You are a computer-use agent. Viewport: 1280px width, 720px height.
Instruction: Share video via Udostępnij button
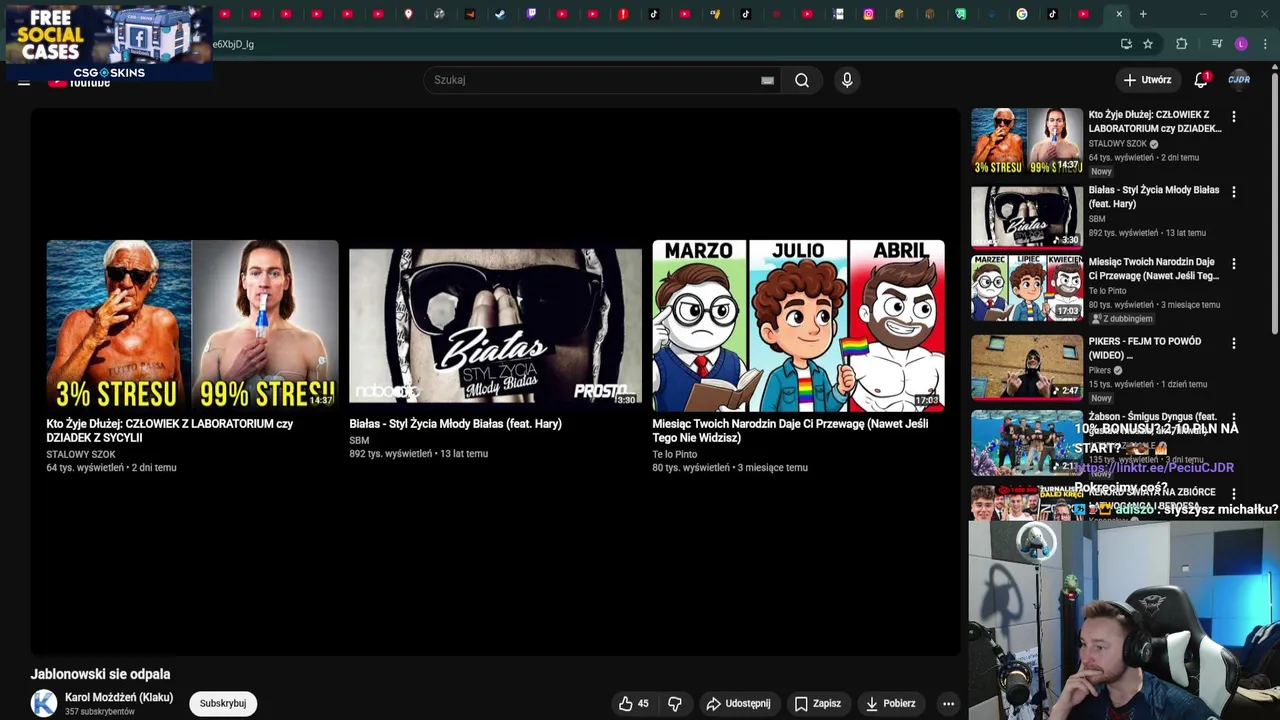click(x=738, y=703)
